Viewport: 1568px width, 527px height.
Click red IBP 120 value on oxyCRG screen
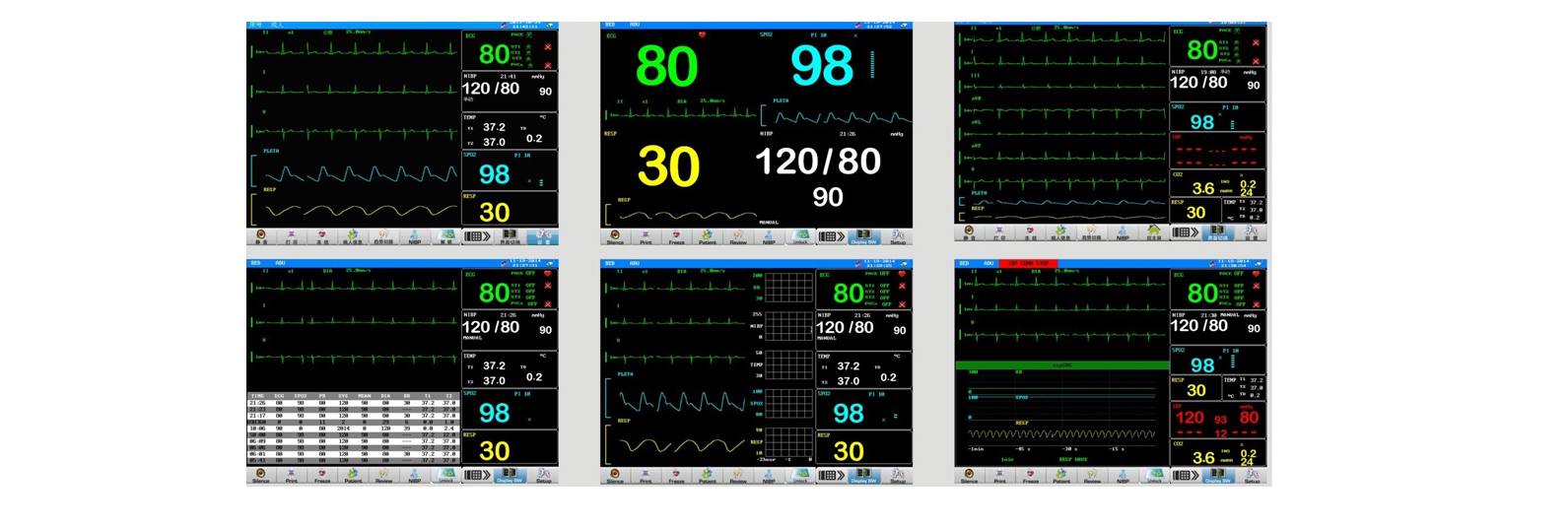point(1190,418)
